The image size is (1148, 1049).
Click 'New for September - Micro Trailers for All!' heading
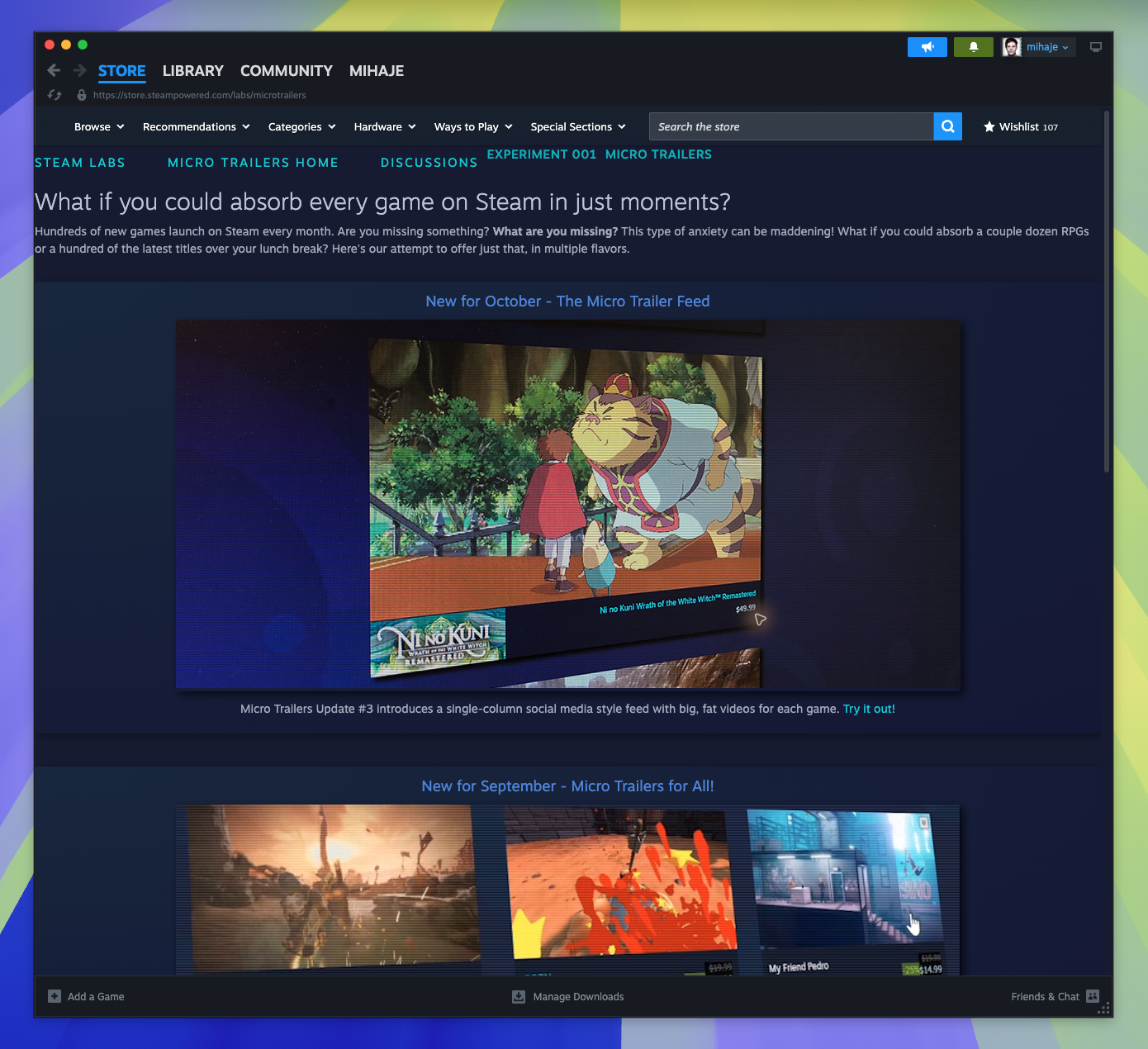(x=567, y=786)
